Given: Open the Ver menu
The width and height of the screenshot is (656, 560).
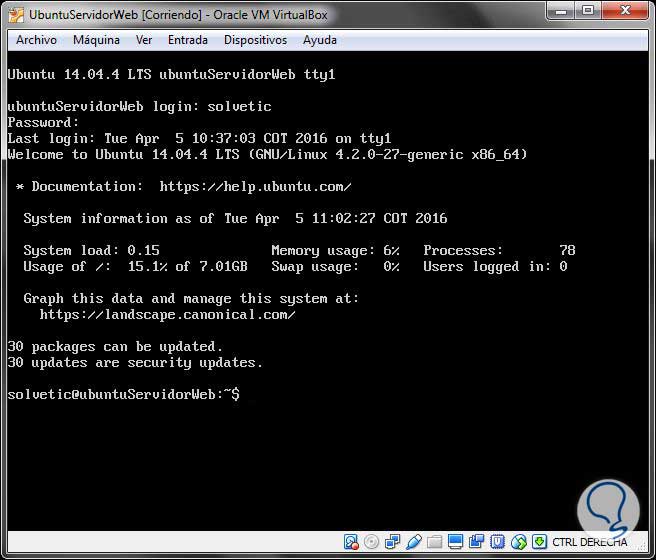Looking at the screenshot, I should (x=144, y=40).
